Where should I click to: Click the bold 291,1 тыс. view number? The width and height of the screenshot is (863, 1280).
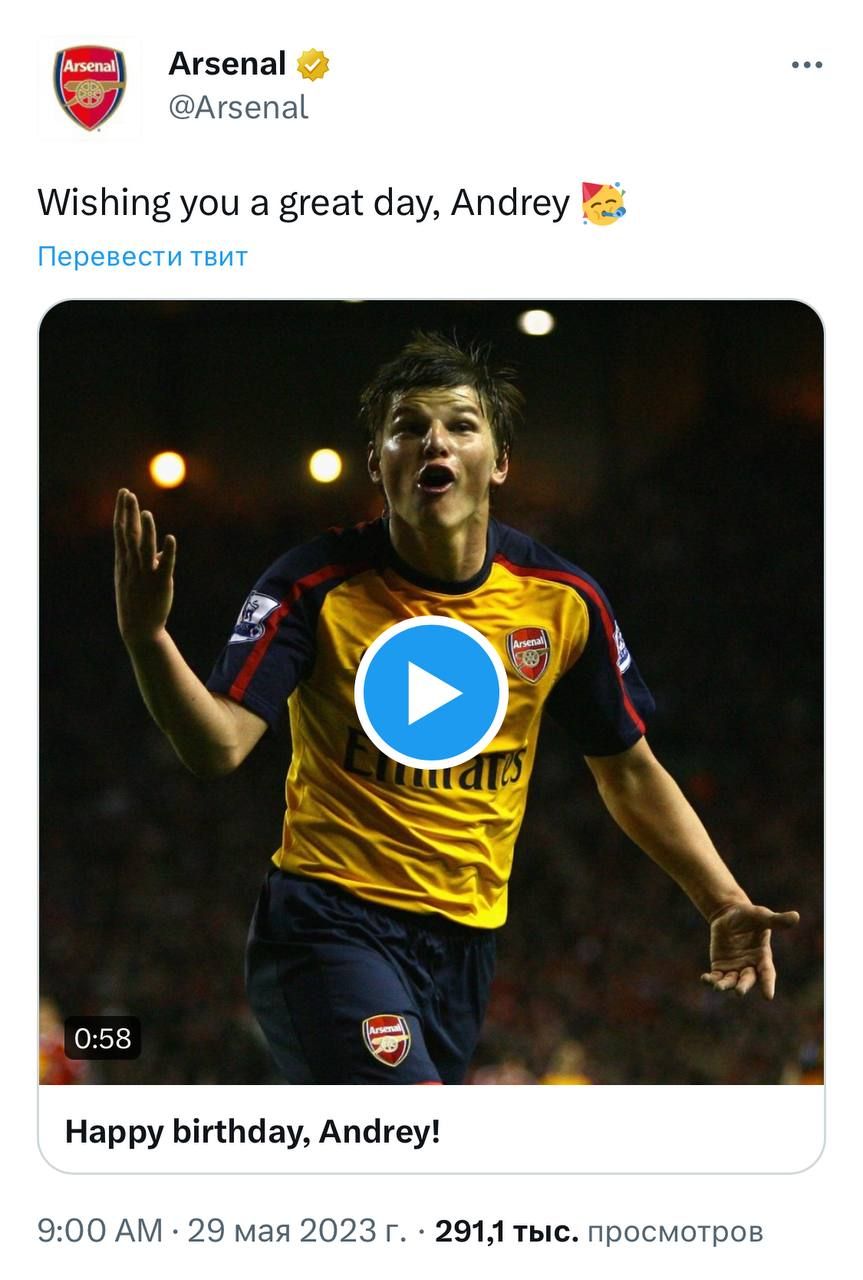(507, 1231)
